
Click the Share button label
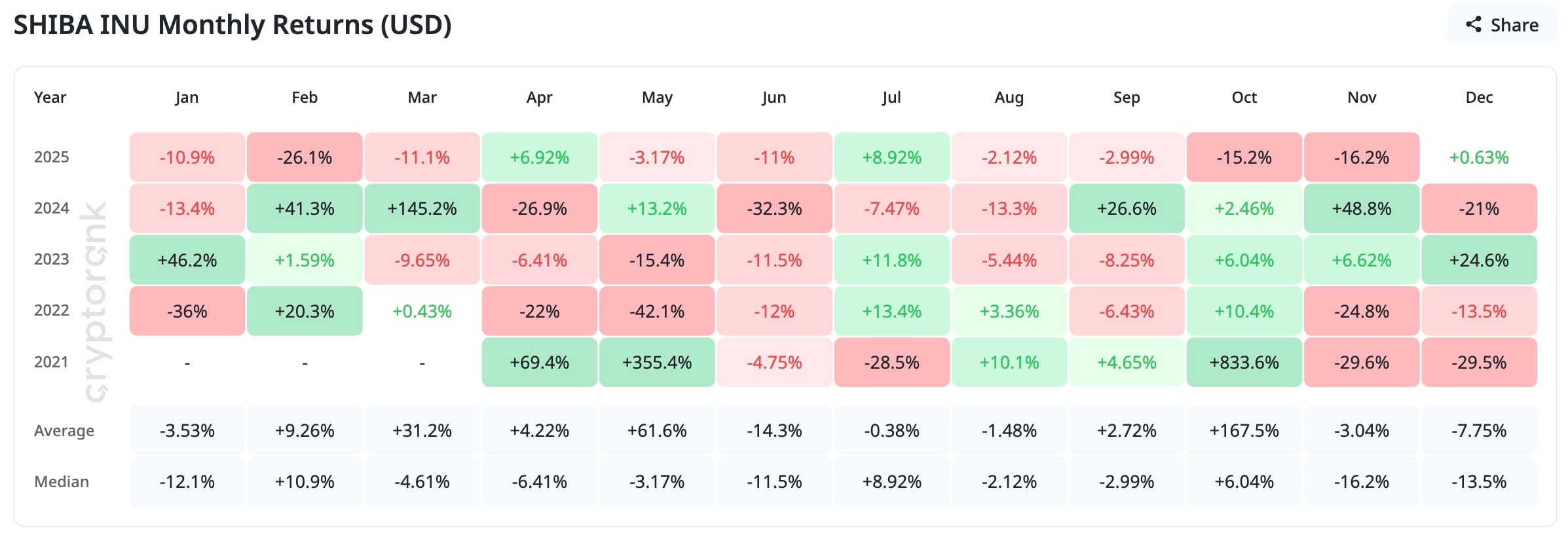pyautogui.click(x=1514, y=25)
